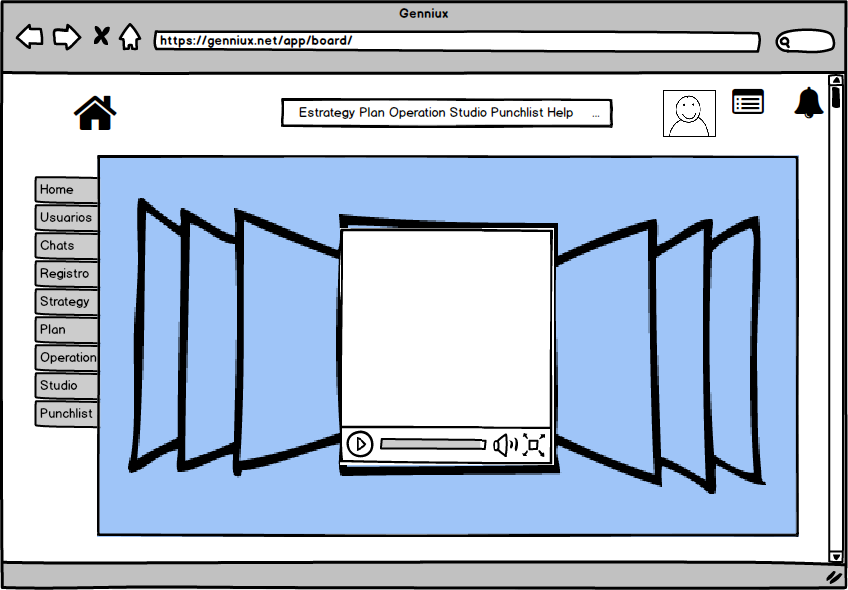This screenshot has height=590, width=848.
Task: Click the scrollbar up arrow
Action: pyautogui.click(x=836, y=80)
